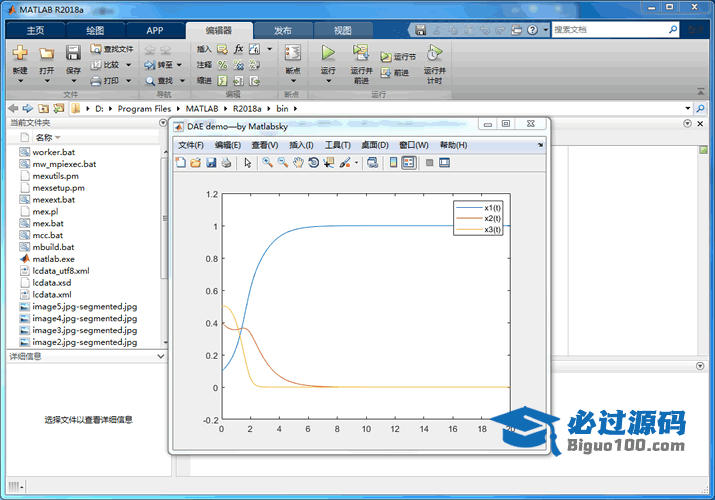Screen dimensions: 715x500
Task: Collapse the details panel chevron
Action: (161, 356)
